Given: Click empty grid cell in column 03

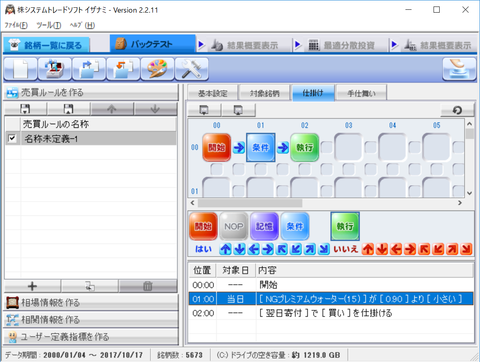Looking at the screenshot, I should tap(348, 147).
